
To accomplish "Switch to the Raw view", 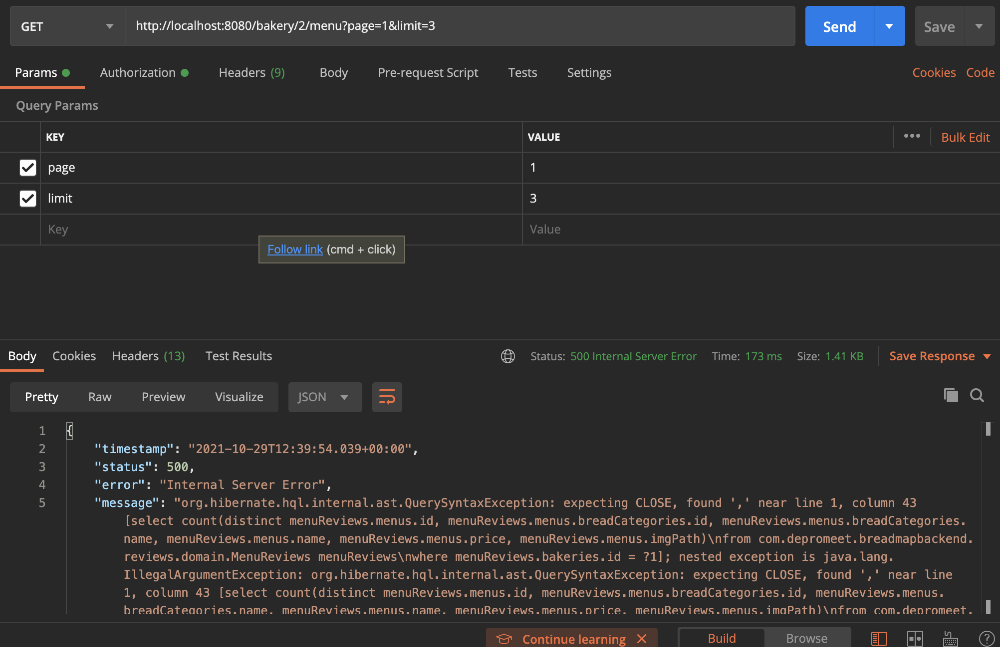I will tap(99, 397).
